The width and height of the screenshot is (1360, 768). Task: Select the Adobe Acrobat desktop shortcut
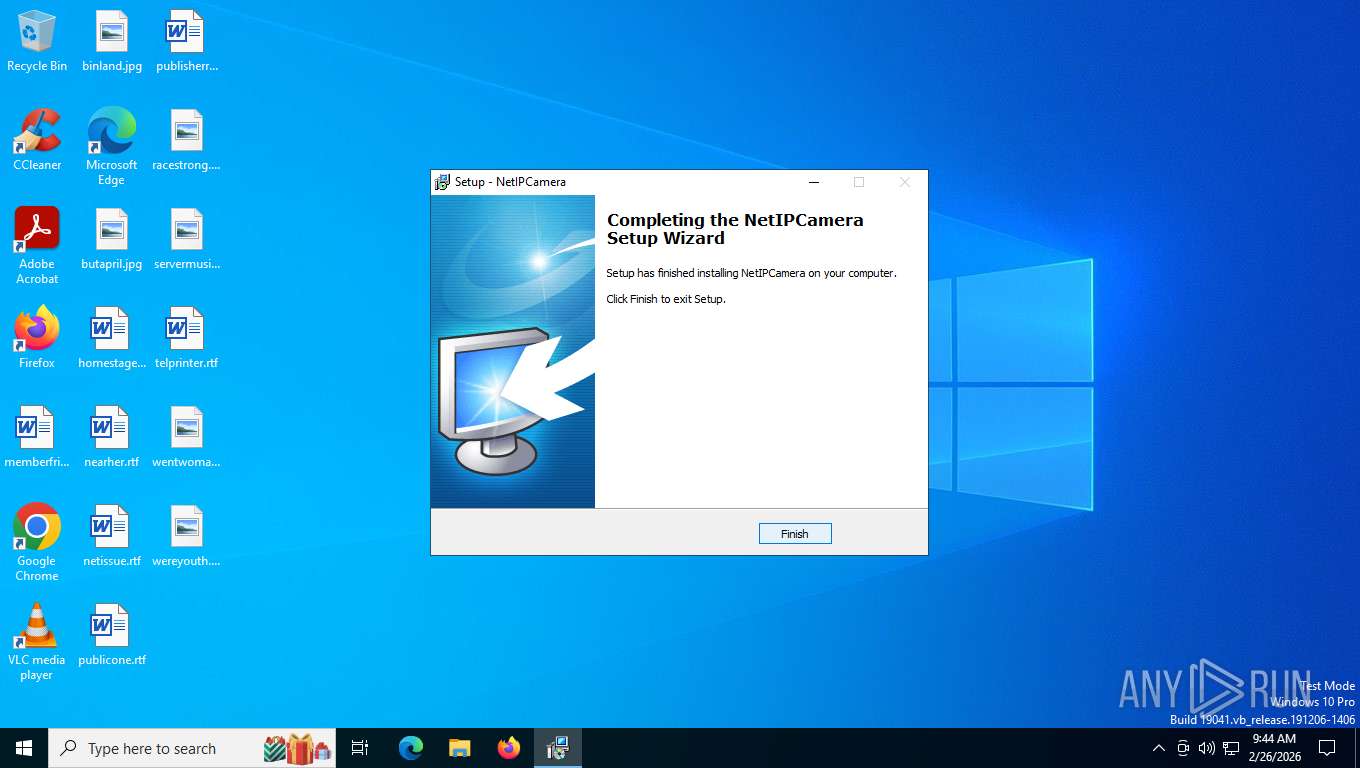[x=37, y=246]
